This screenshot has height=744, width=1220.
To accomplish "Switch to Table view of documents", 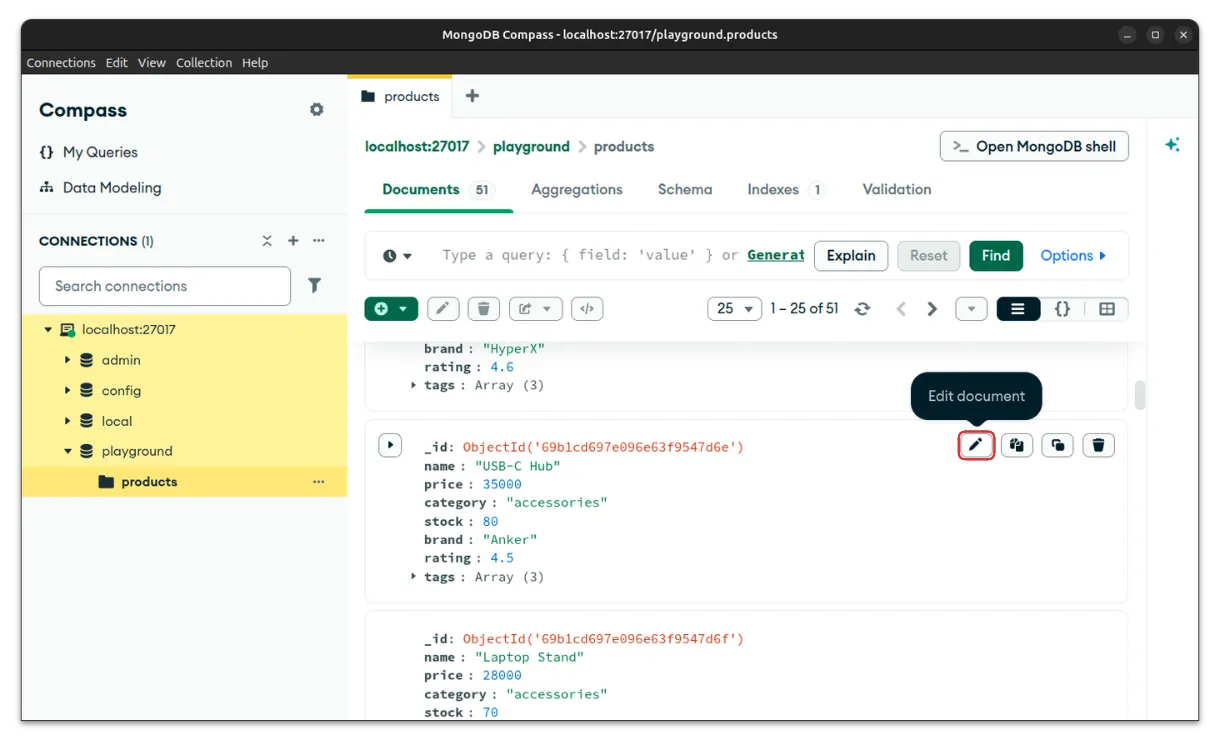I will (1106, 309).
